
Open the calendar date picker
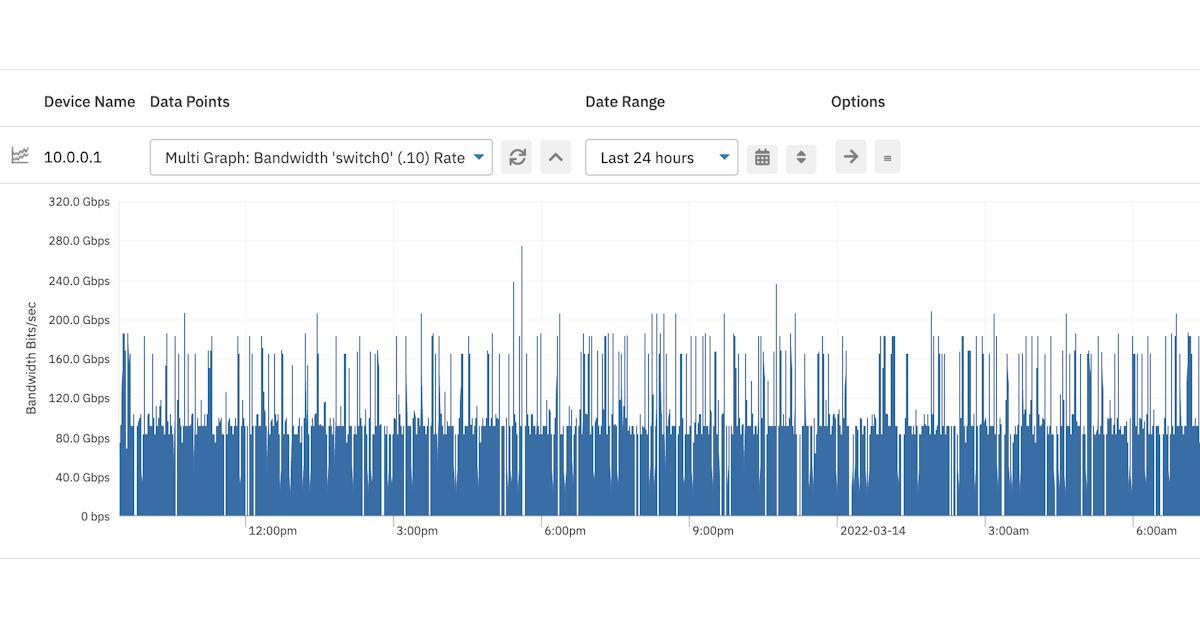click(x=762, y=157)
